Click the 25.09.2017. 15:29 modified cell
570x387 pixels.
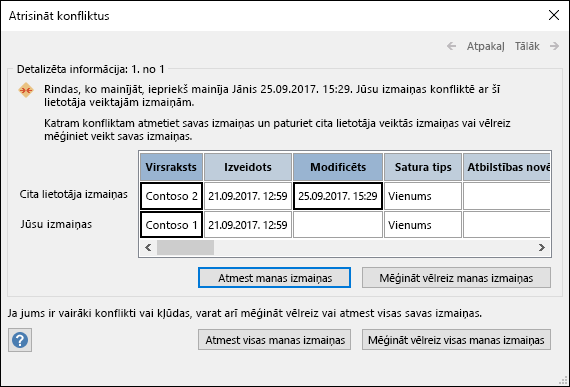tap(338, 196)
